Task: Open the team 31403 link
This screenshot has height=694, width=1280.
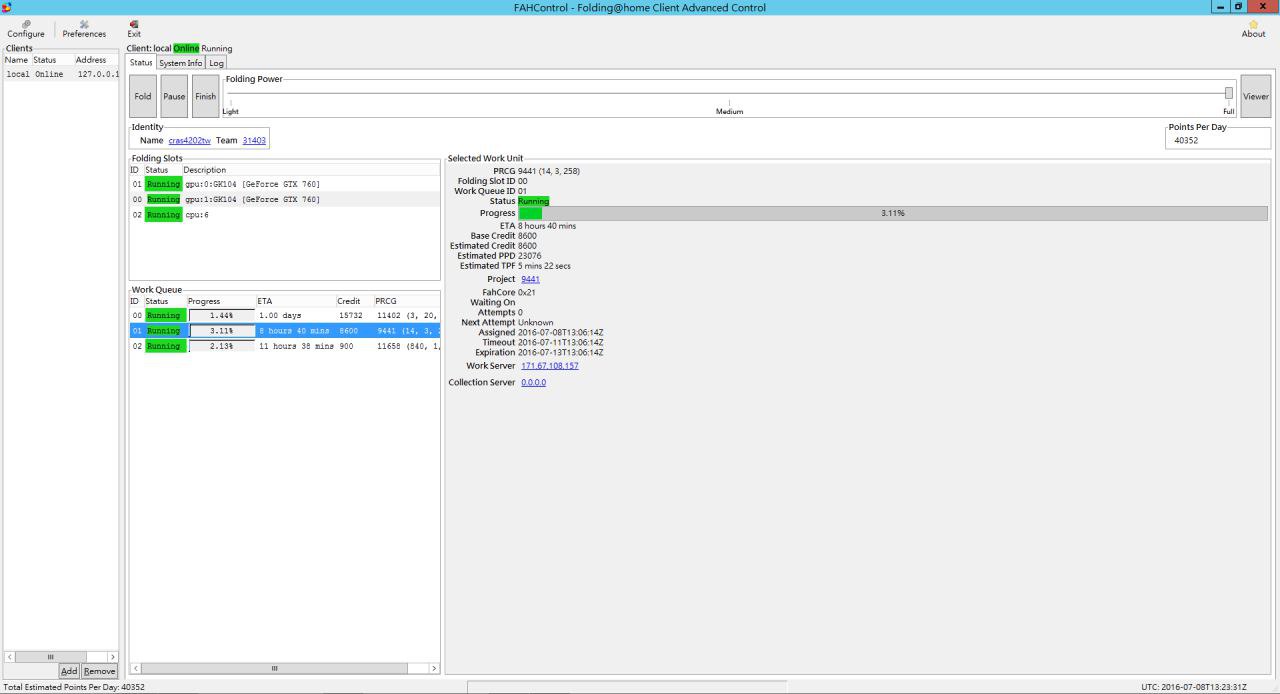Action: (254, 140)
